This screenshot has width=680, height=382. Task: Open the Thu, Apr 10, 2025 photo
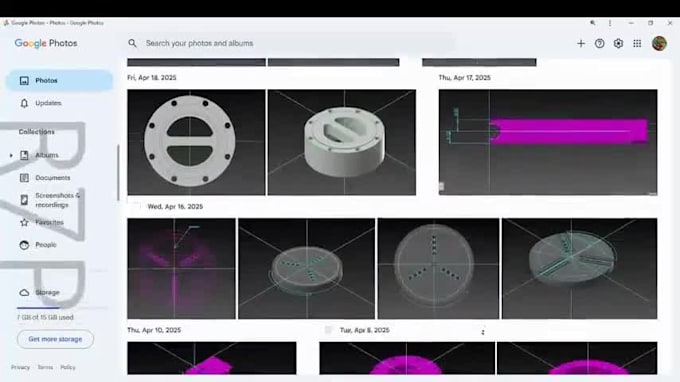(212, 358)
